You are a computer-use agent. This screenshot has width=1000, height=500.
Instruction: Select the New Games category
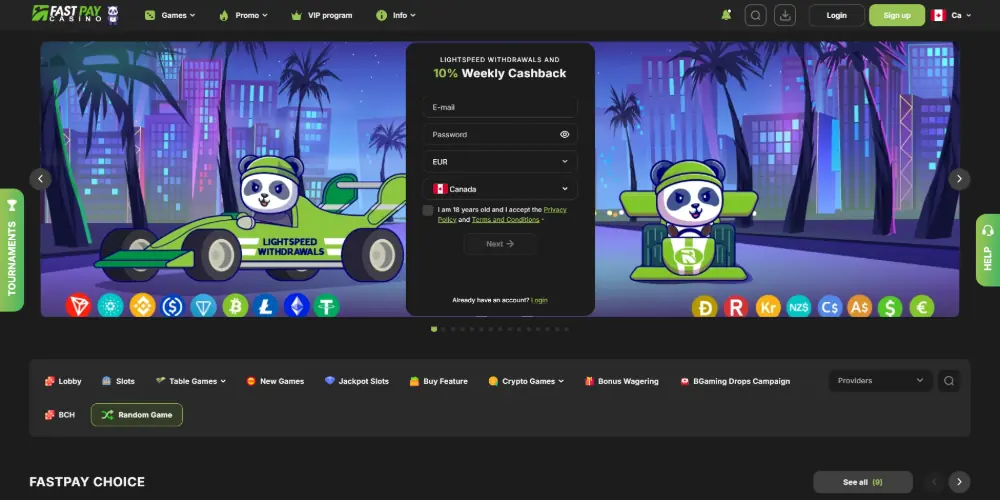[275, 381]
